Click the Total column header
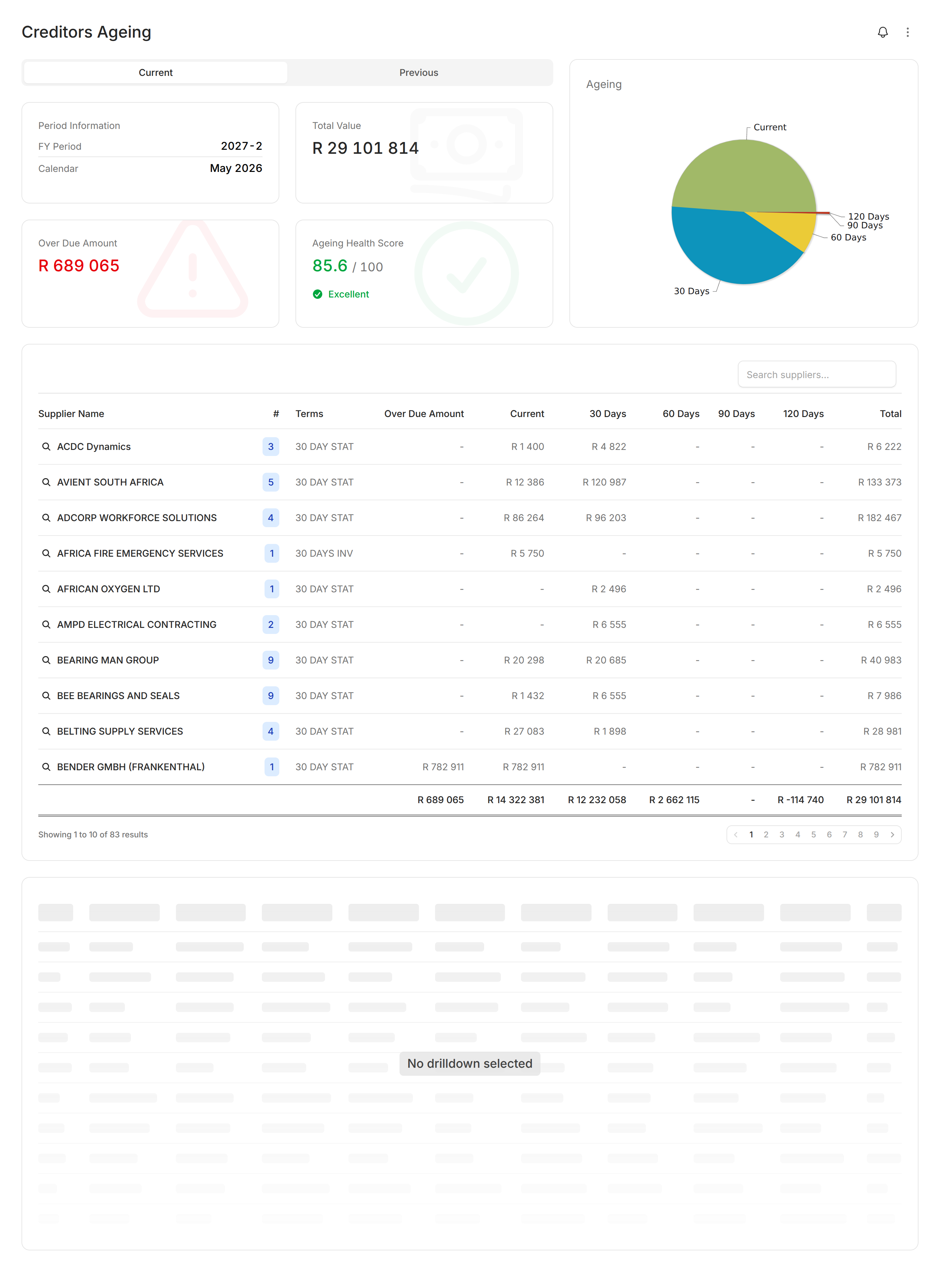 tap(891, 414)
